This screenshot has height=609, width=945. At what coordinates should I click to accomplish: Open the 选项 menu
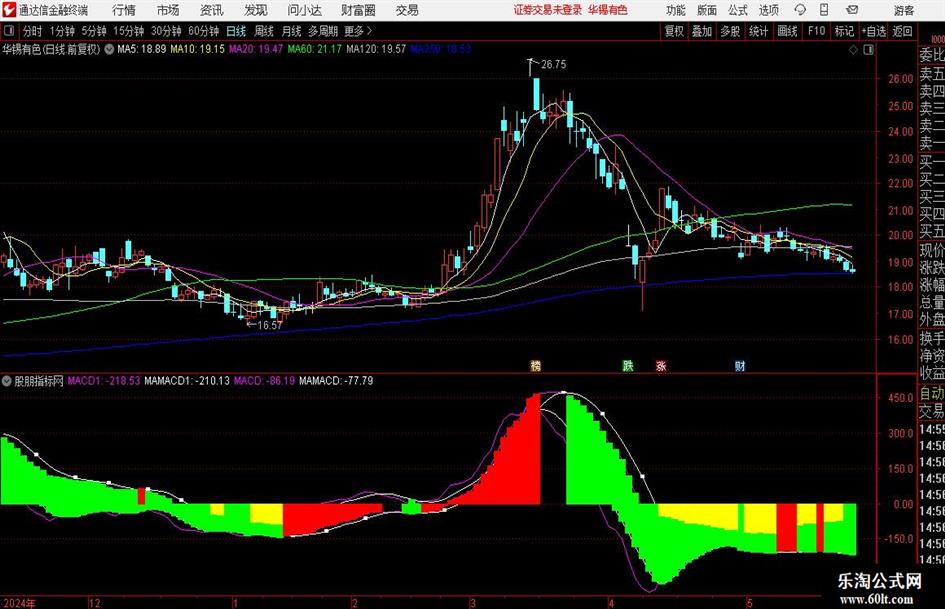[769, 10]
